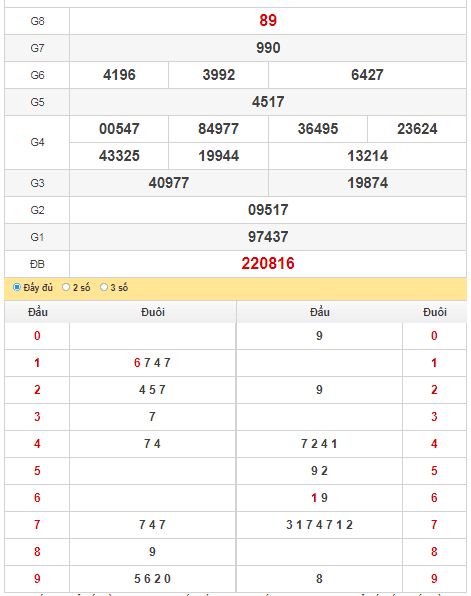The height and width of the screenshot is (596, 471).
Task: Choose the '3 số' radio option
Action: click(104, 287)
